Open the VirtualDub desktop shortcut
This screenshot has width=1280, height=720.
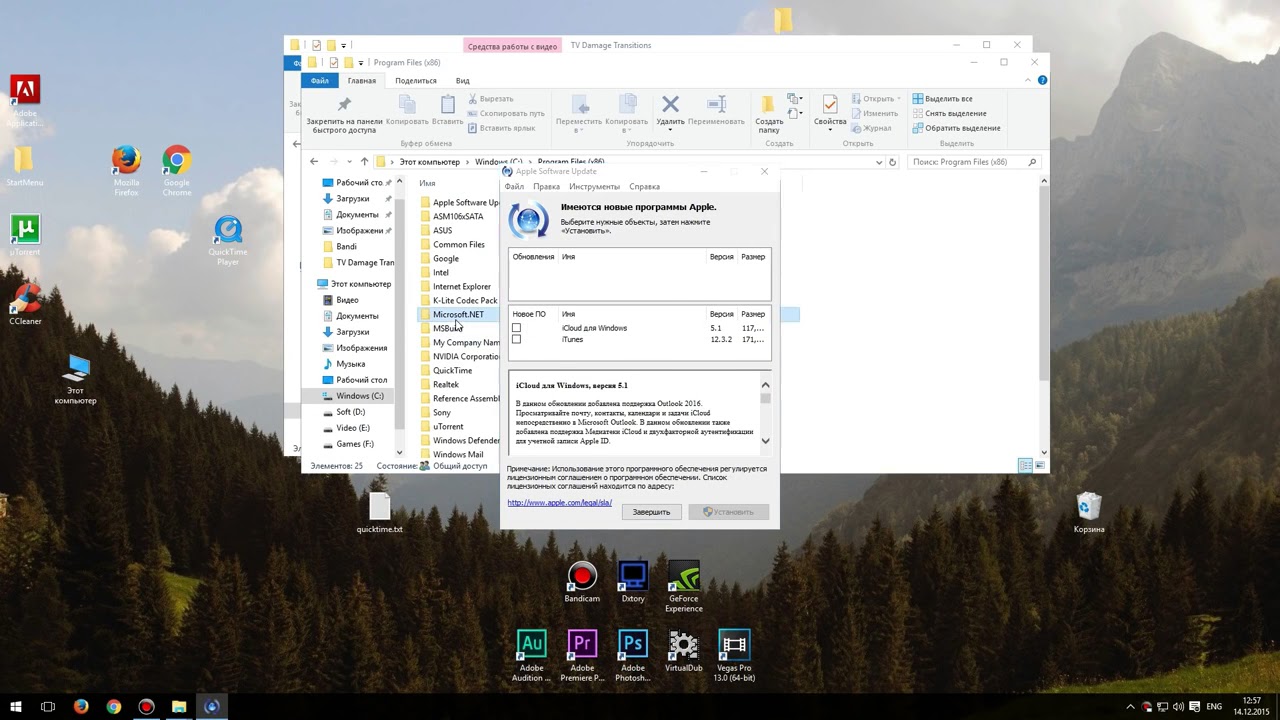pos(684,652)
